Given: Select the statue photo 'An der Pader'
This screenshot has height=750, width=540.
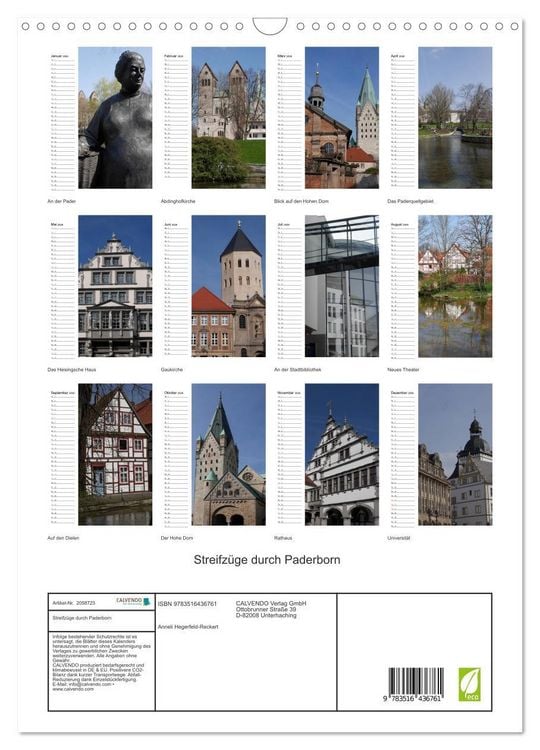Looking at the screenshot, I should coord(115,117).
